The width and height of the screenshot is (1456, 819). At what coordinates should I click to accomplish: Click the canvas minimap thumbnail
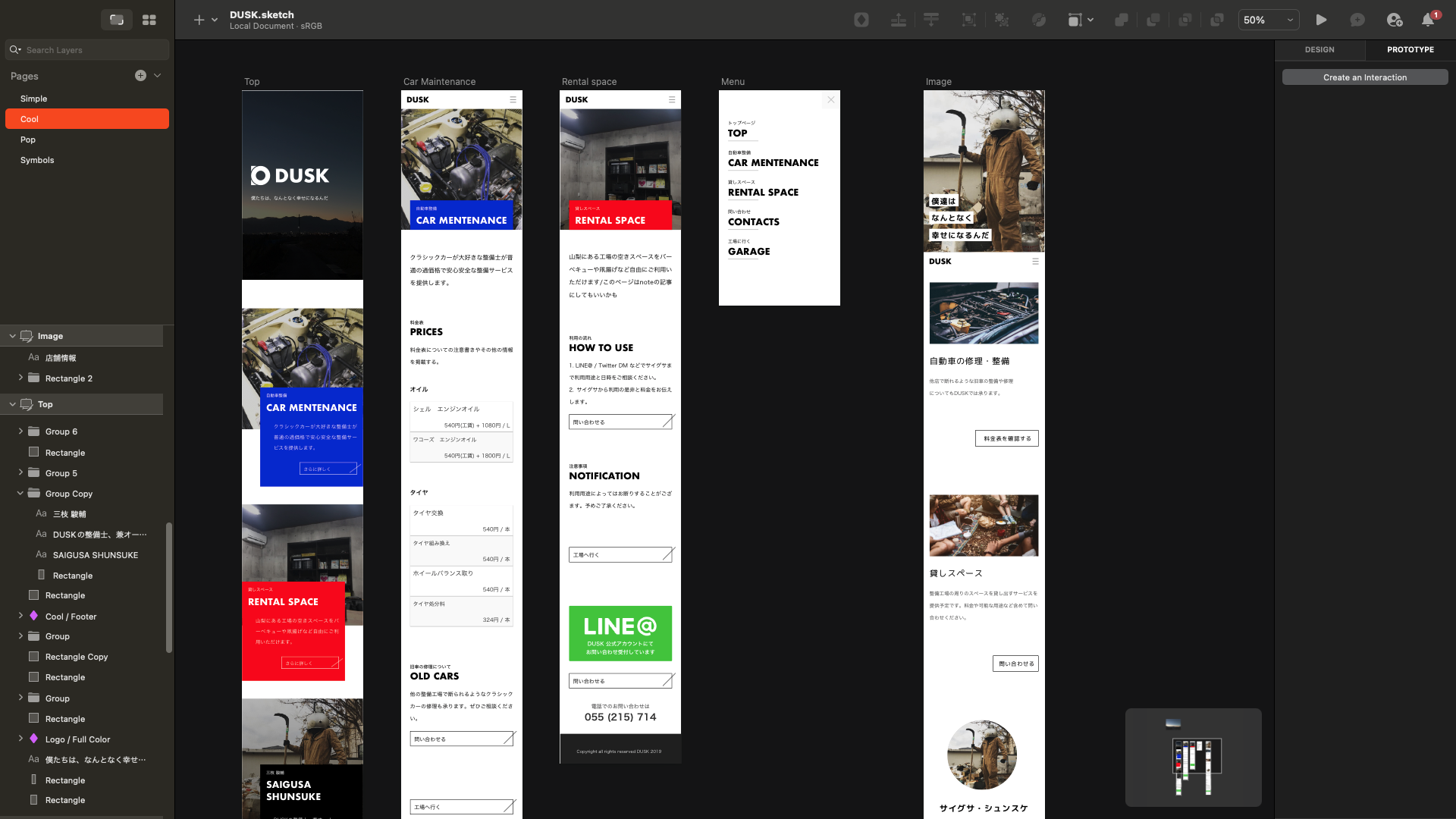click(1193, 757)
